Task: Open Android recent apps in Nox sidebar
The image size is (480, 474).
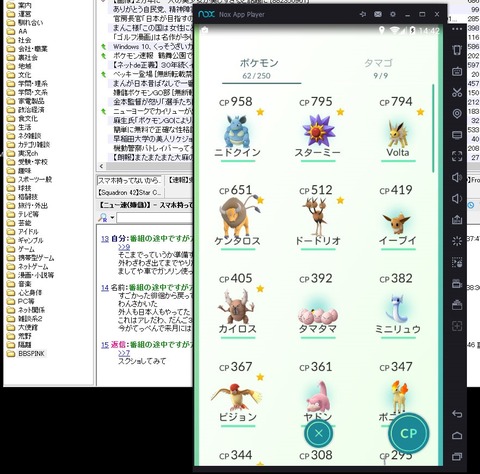Action: point(457,456)
